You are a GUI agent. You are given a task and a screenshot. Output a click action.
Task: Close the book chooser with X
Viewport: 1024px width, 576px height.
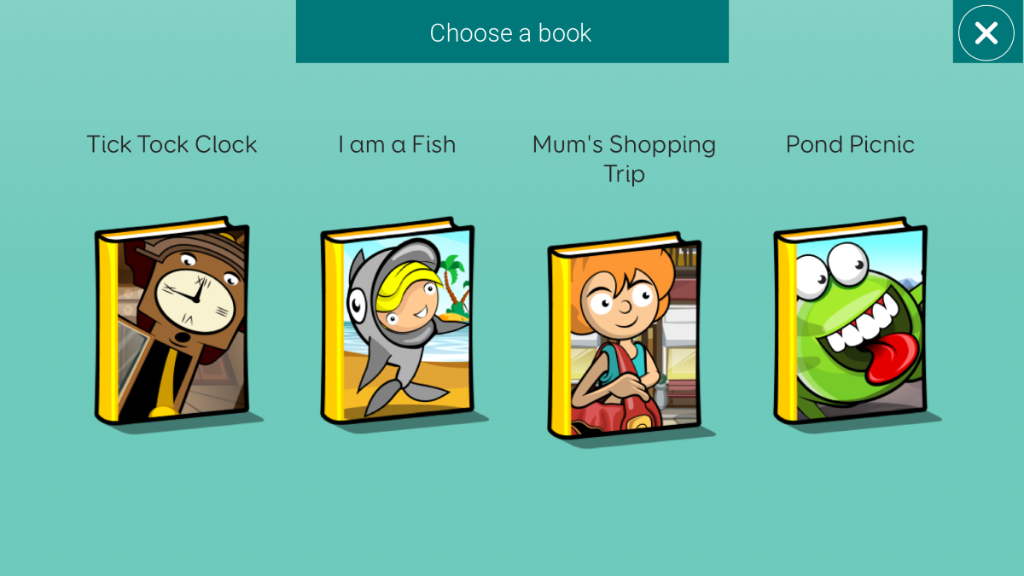tap(987, 33)
